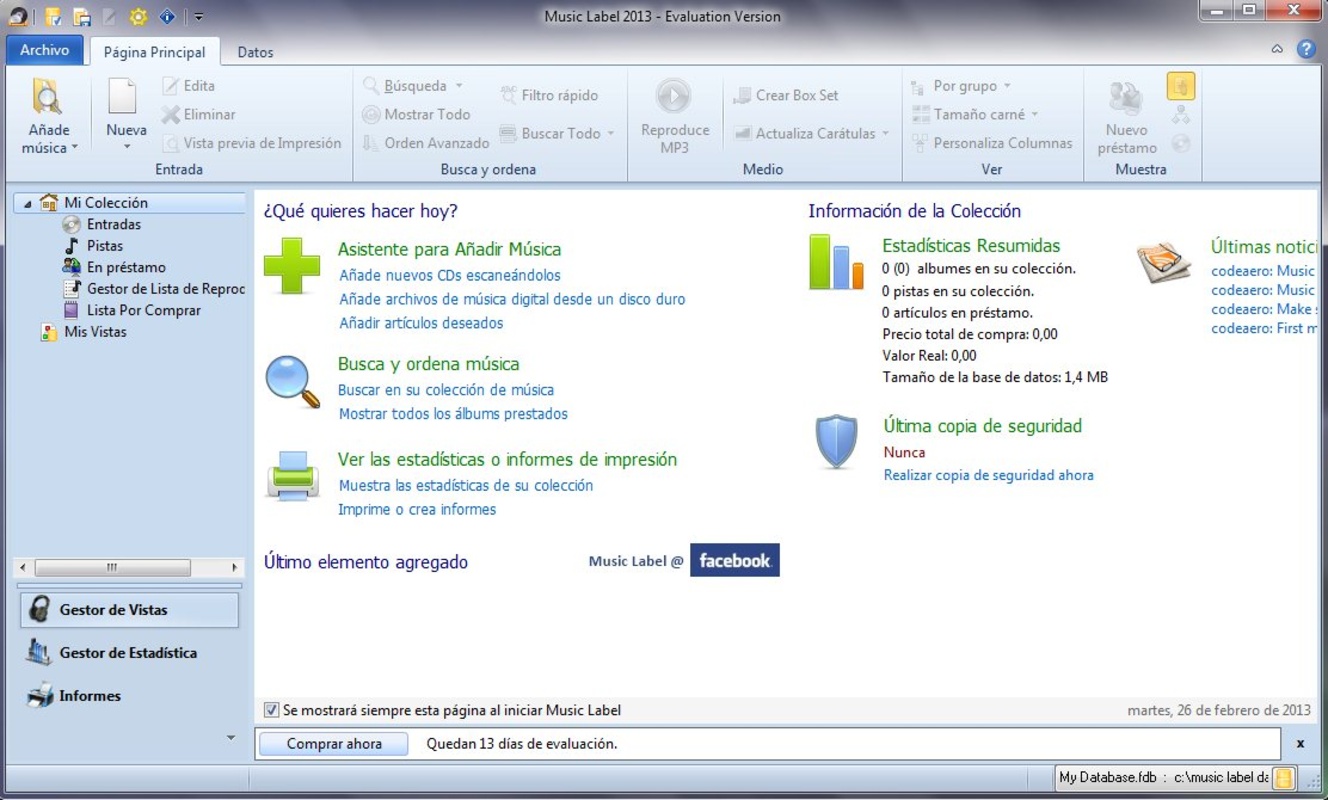The height and width of the screenshot is (800, 1328).
Task: Click the sidebar scrollbar right arrow
Action: point(234,567)
